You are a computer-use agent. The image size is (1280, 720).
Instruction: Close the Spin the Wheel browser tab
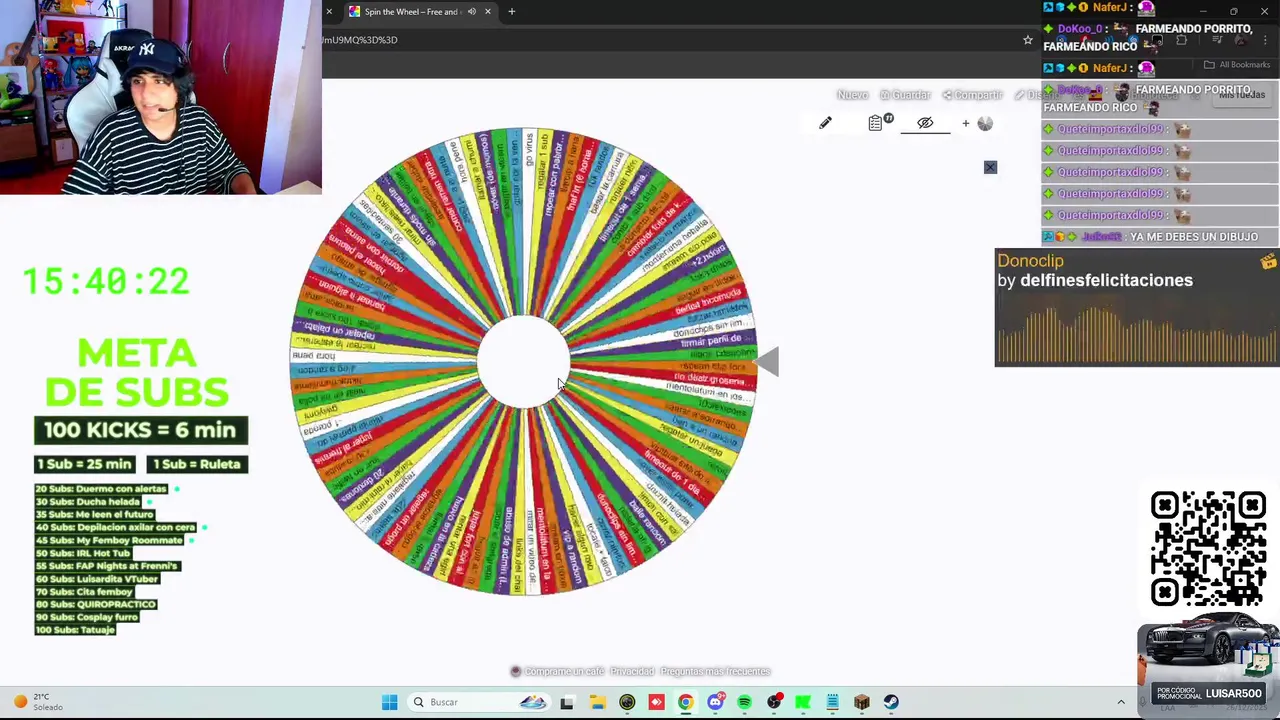[488, 12]
